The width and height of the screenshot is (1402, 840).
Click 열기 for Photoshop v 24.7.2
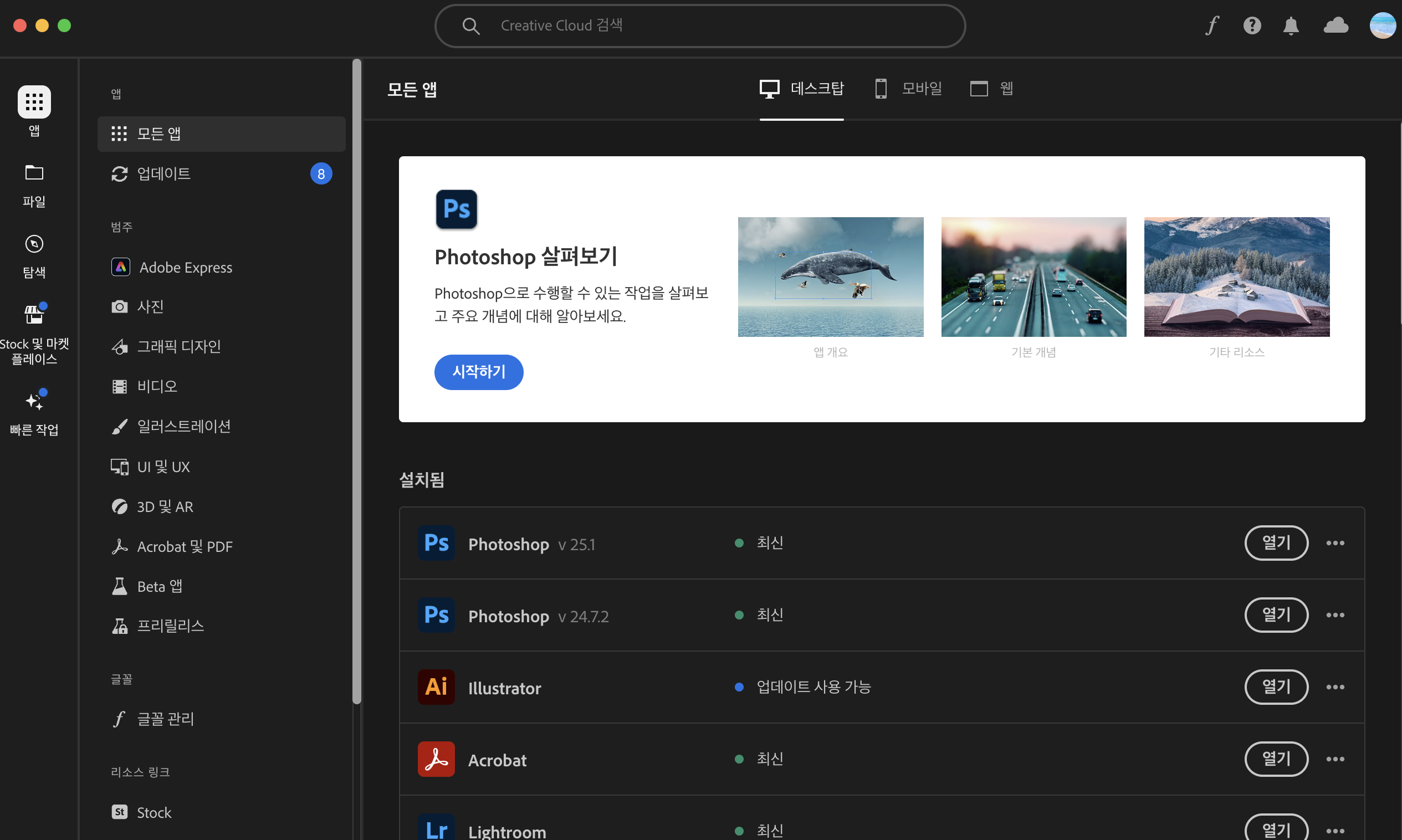pyautogui.click(x=1276, y=614)
